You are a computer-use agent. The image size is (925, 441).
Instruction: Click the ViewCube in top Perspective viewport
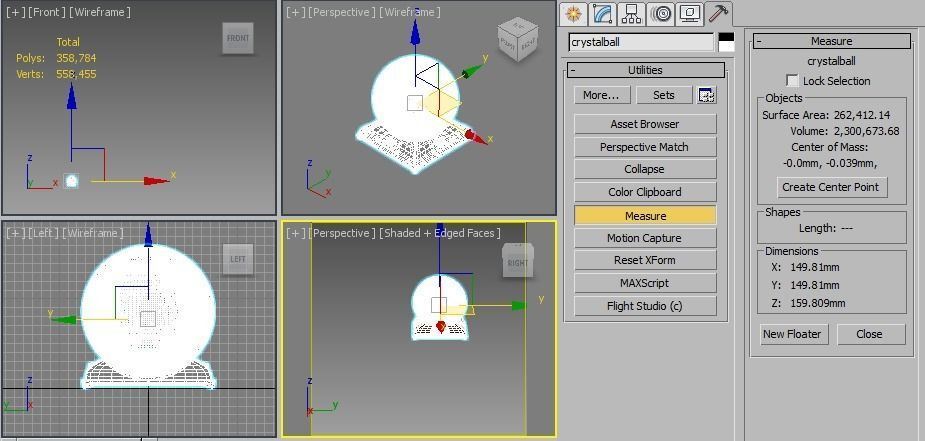(x=517, y=40)
